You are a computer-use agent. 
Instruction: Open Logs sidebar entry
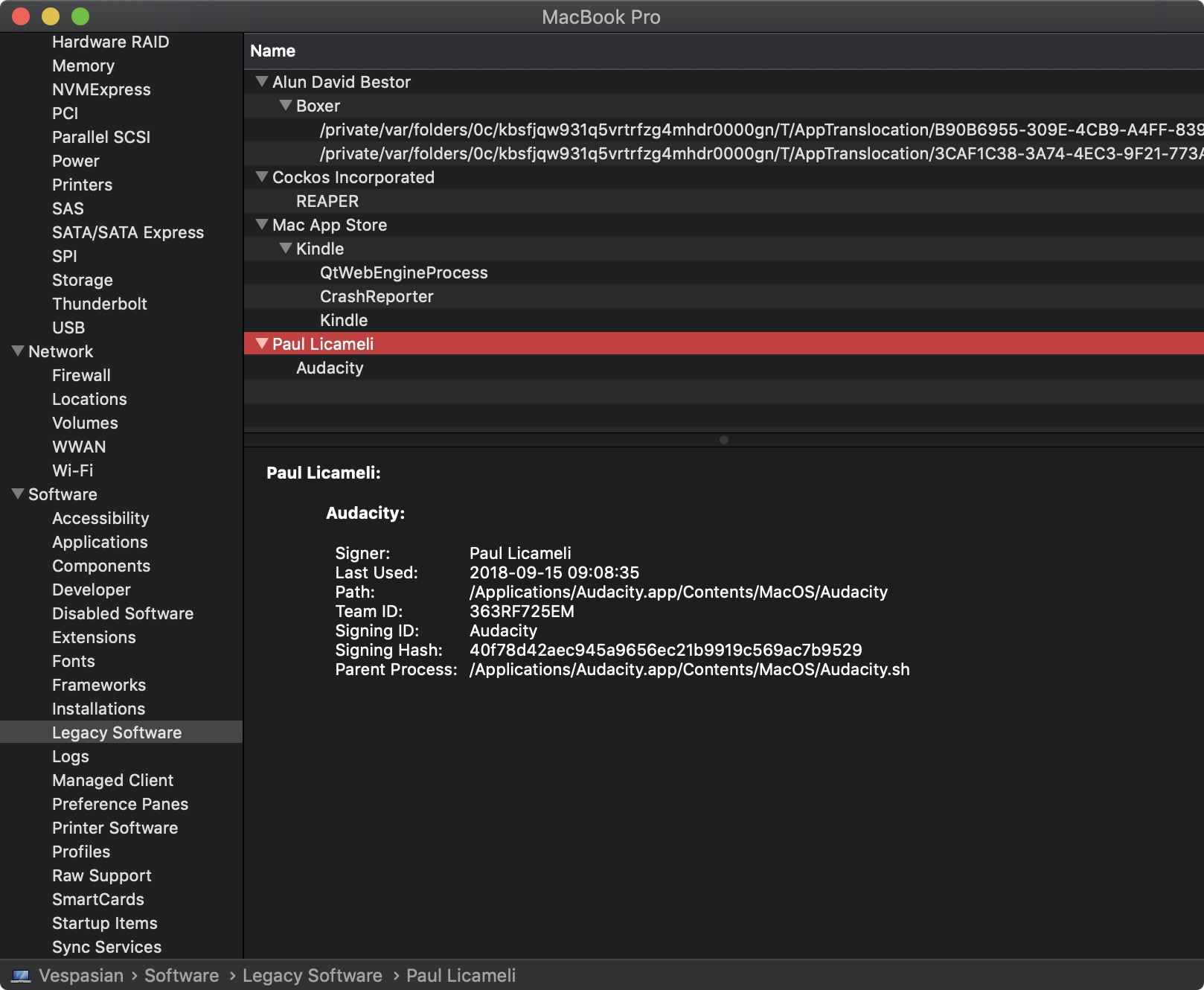[71, 756]
